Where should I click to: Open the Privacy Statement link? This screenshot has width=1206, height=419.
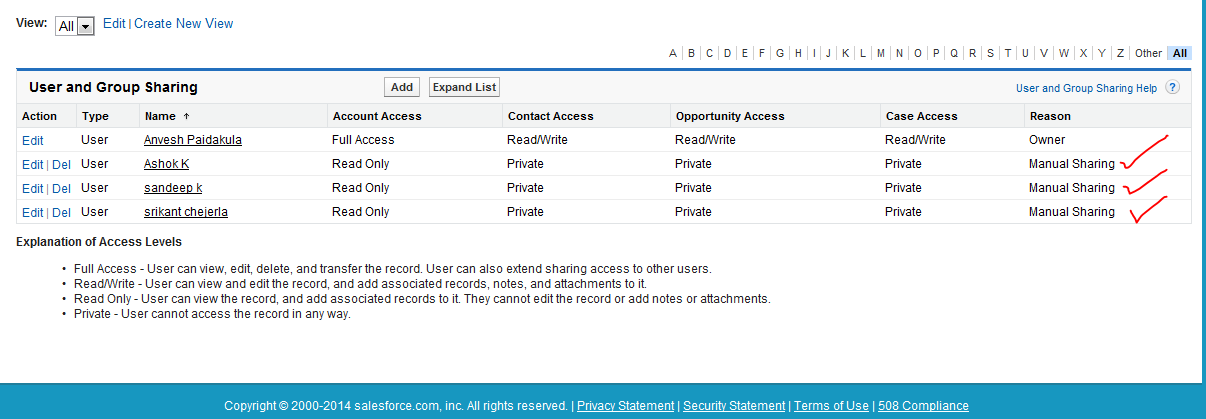tap(626, 406)
